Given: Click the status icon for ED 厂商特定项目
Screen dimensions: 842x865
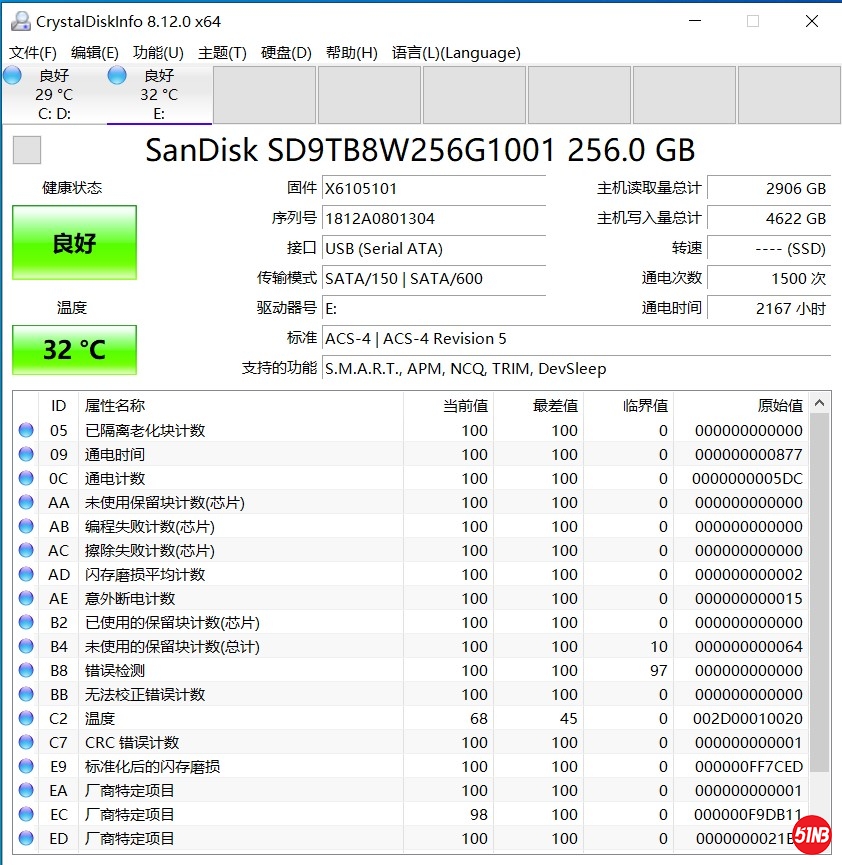Looking at the screenshot, I should 25,838.
